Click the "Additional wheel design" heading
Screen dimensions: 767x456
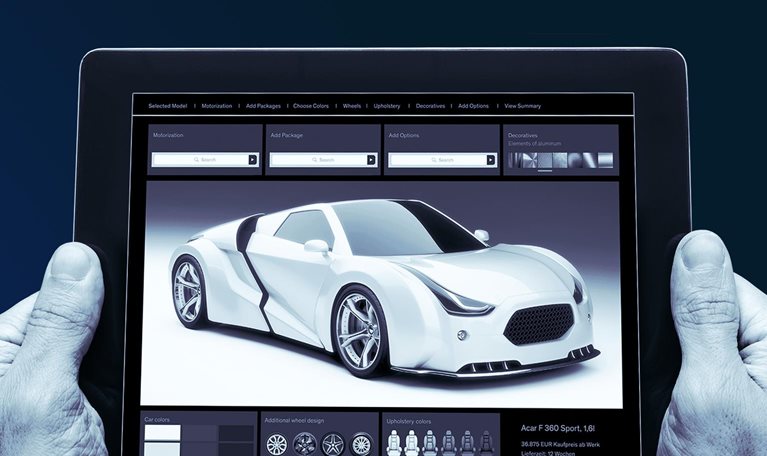[x=294, y=420]
